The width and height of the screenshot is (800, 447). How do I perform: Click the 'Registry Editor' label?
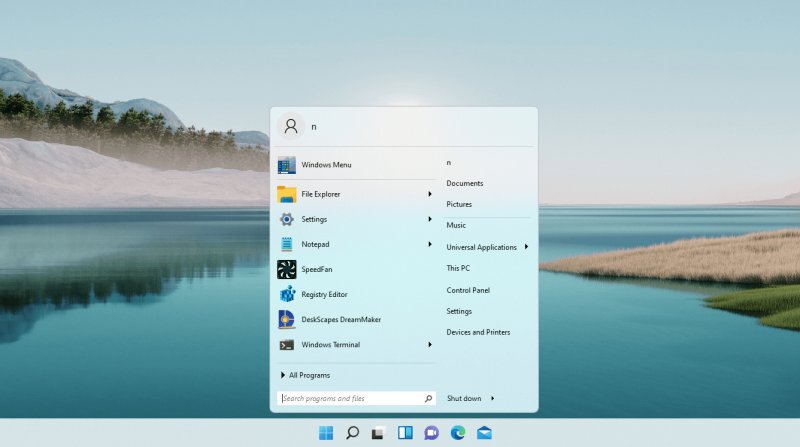(324, 294)
